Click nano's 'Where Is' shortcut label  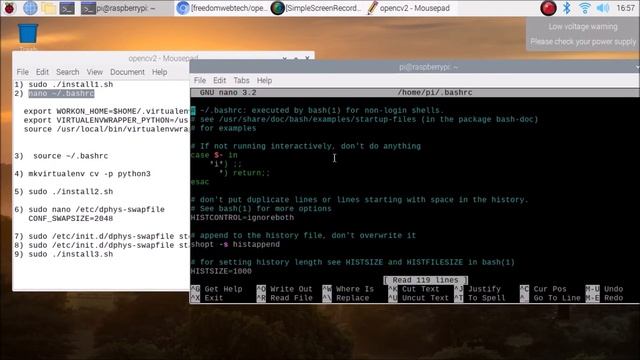(355, 289)
